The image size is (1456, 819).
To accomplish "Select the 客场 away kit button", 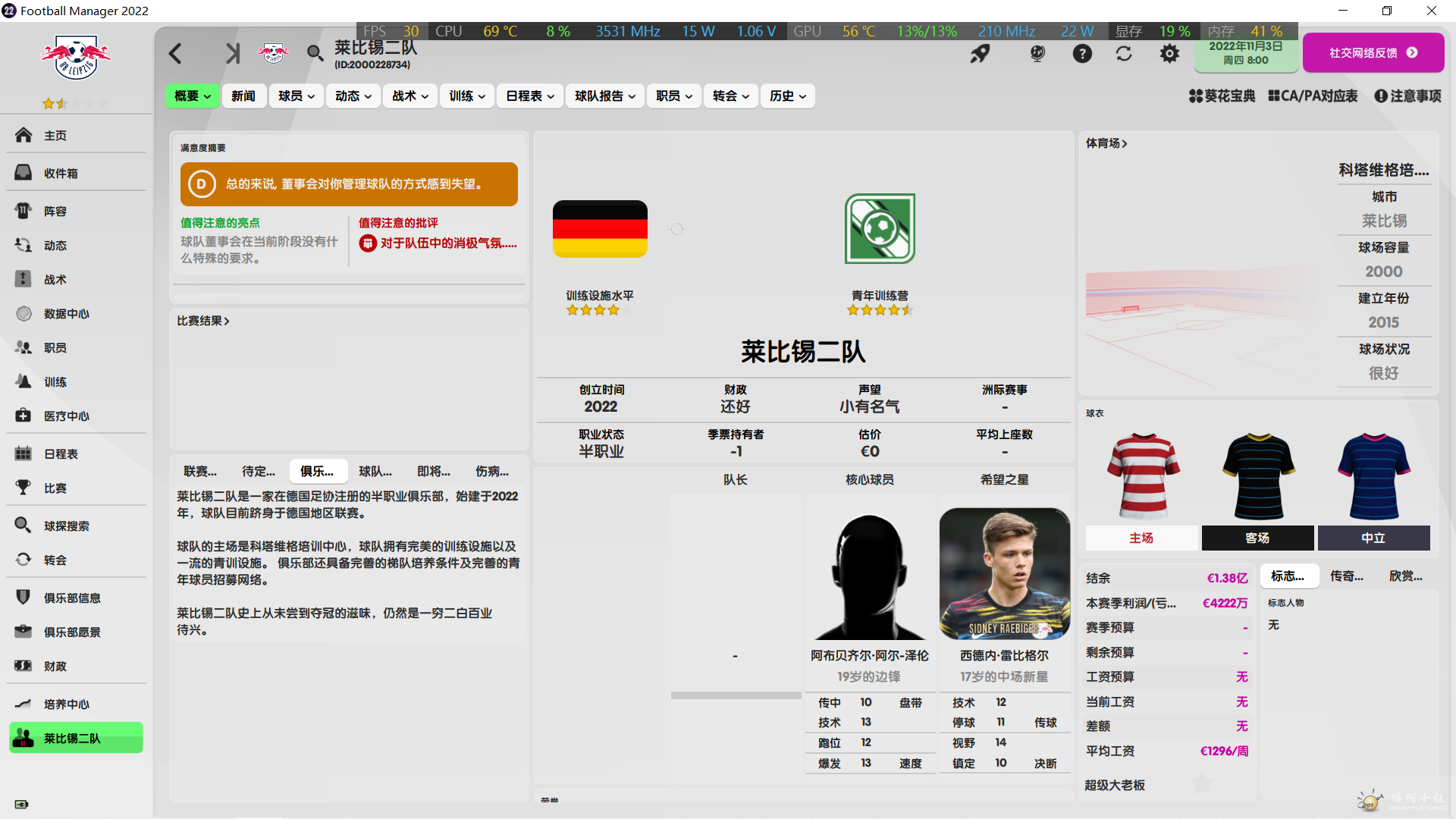I will click(x=1257, y=538).
